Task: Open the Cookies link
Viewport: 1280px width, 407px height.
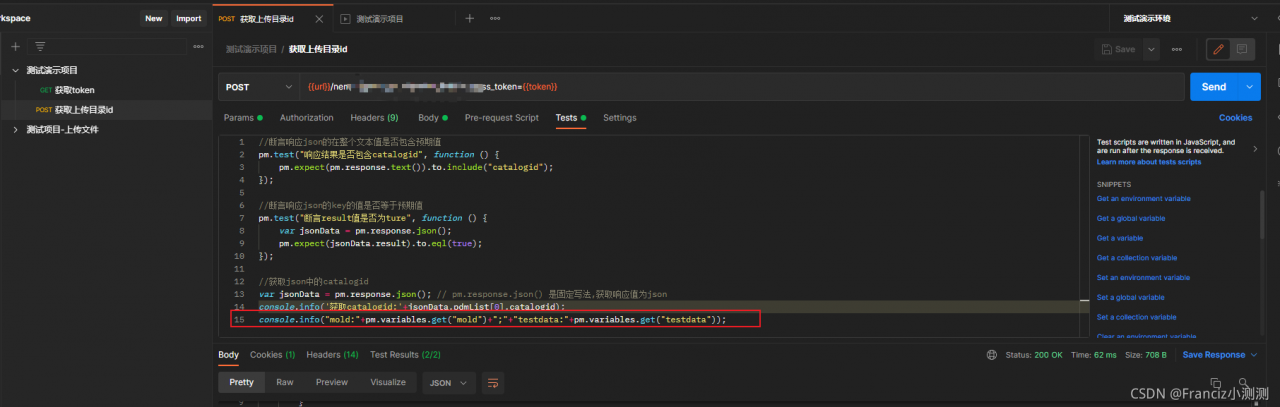Action: (x=1235, y=118)
